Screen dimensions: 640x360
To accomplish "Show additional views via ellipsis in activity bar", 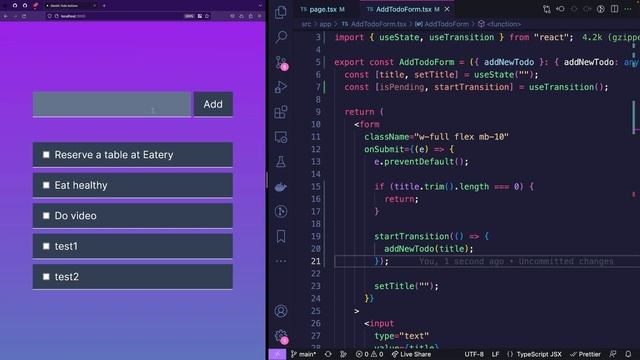I will (x=281, y=261).
